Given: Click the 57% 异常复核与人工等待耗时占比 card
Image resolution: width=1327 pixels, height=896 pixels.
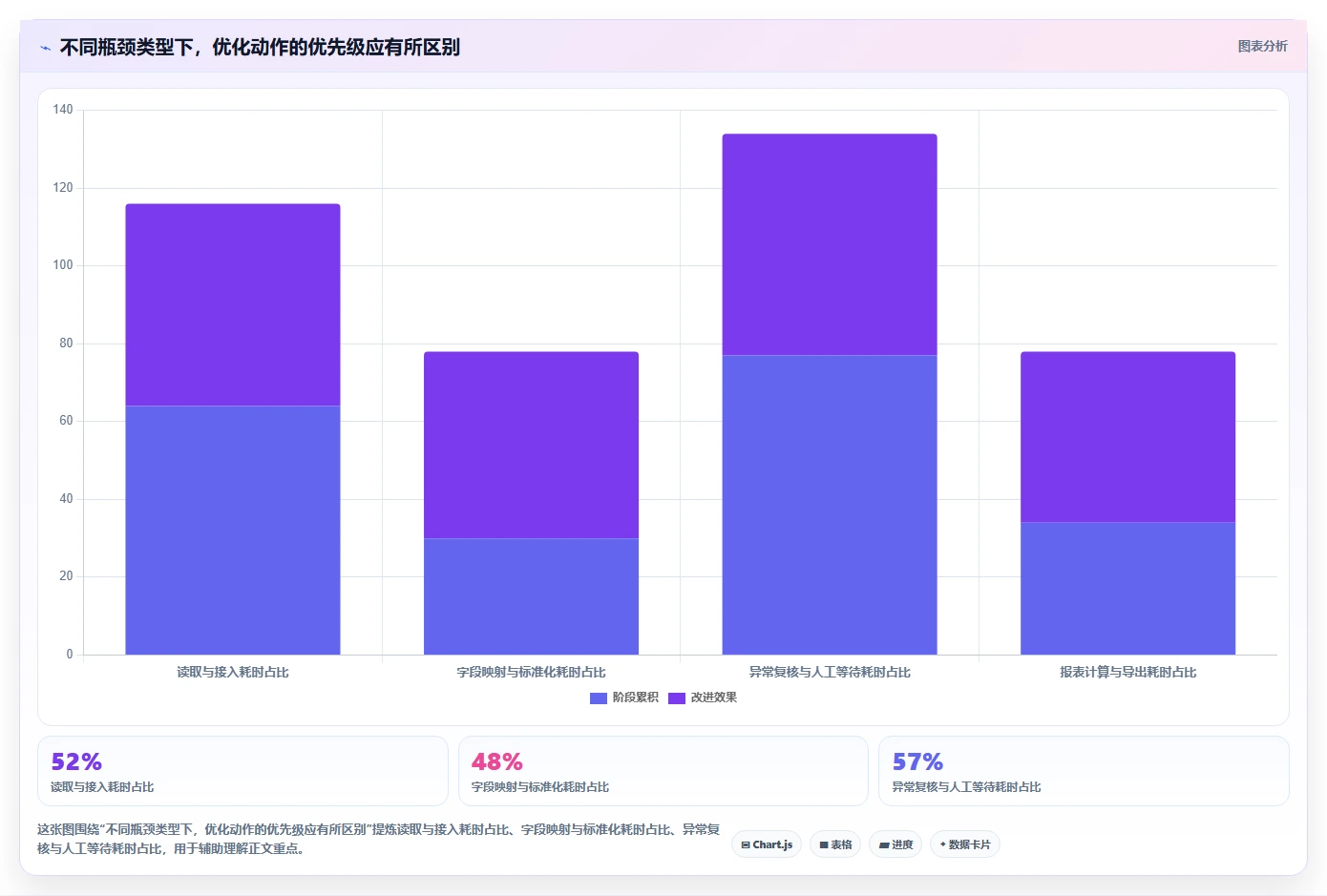Looking at the screenshot, I should point(1084,771).
